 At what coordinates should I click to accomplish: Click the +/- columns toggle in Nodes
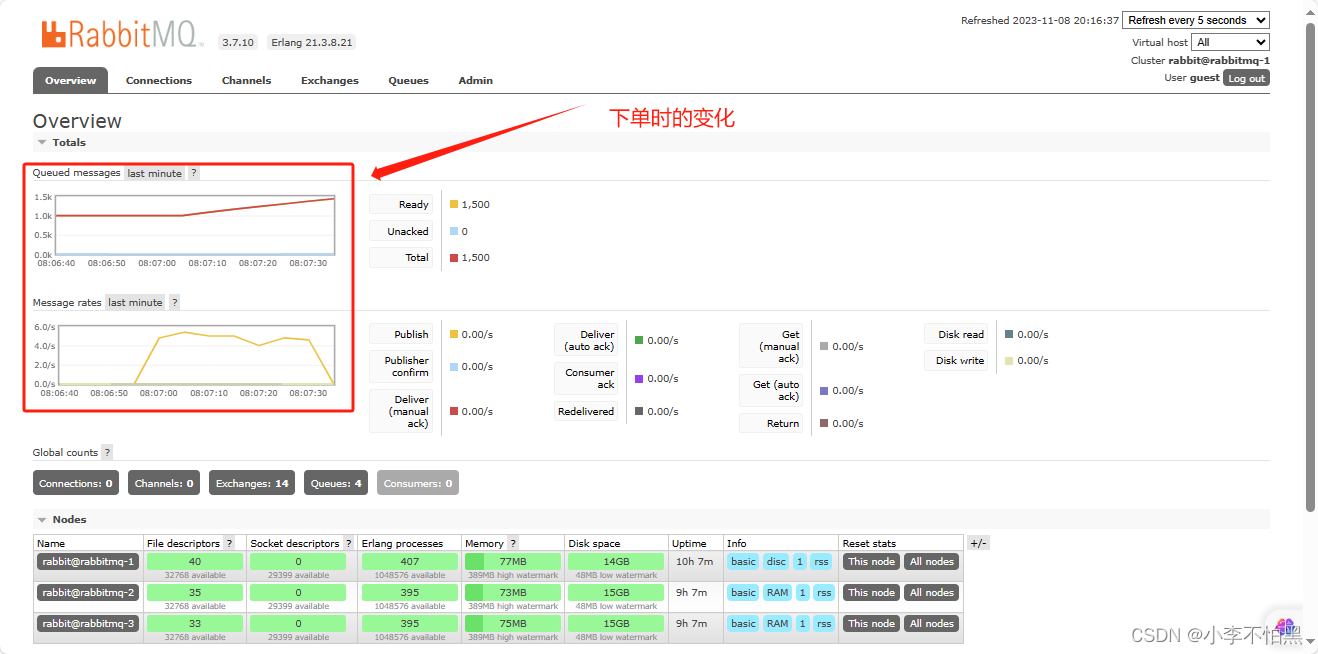pos(978,543)
